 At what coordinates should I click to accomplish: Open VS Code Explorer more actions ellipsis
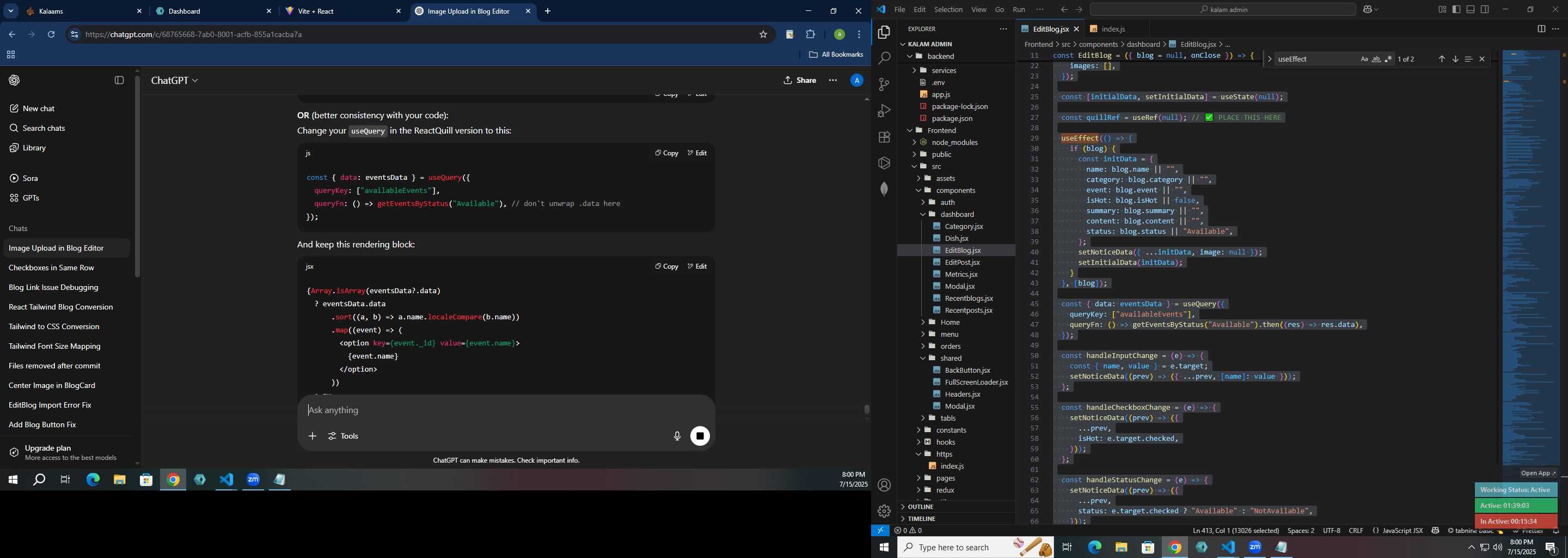(1003, 29)
